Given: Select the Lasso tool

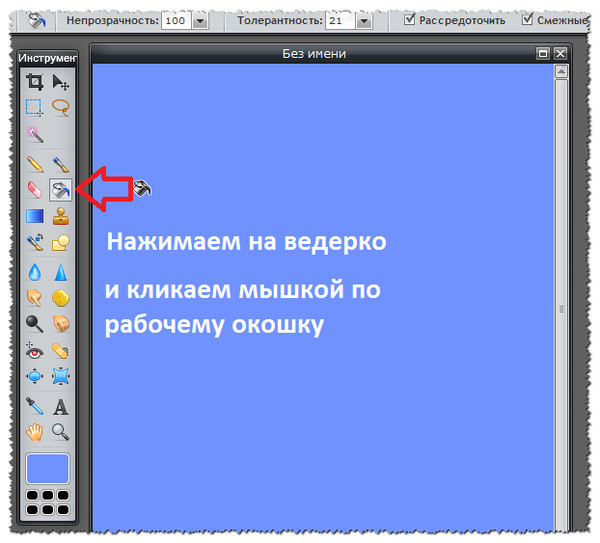Looking at the screenshot, I should click(60, 108).
